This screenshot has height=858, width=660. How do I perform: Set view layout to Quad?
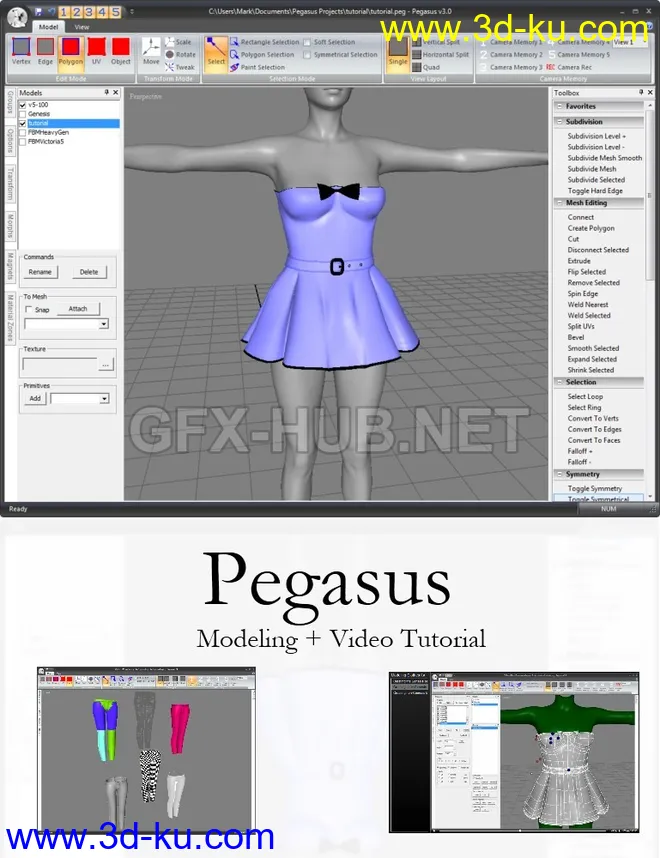(x=426, y=67)
